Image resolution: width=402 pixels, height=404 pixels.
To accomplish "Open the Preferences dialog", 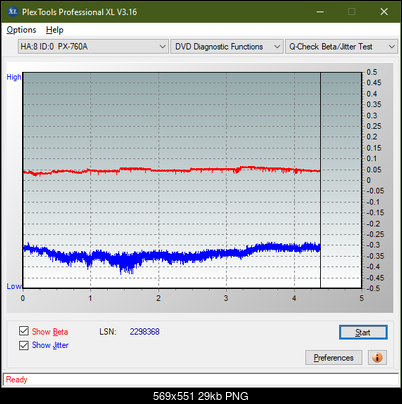I will [333, 358].
